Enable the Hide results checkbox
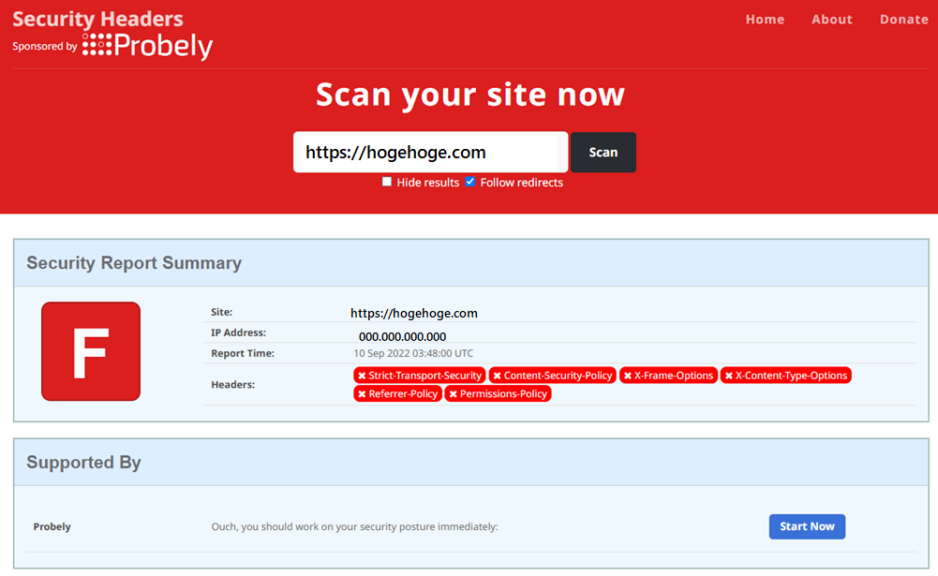This screenshot has height=576, width=938. [x=387, y=182]
